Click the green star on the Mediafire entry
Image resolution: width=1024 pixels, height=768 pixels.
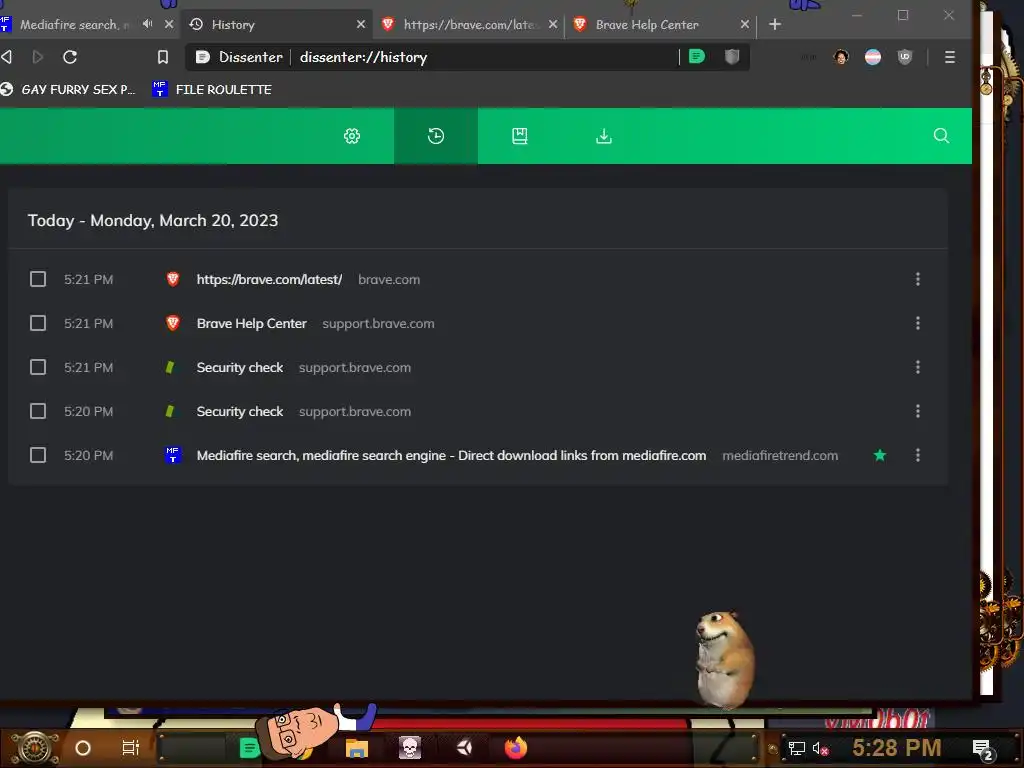pyautogui.click(x=880, y=455)
